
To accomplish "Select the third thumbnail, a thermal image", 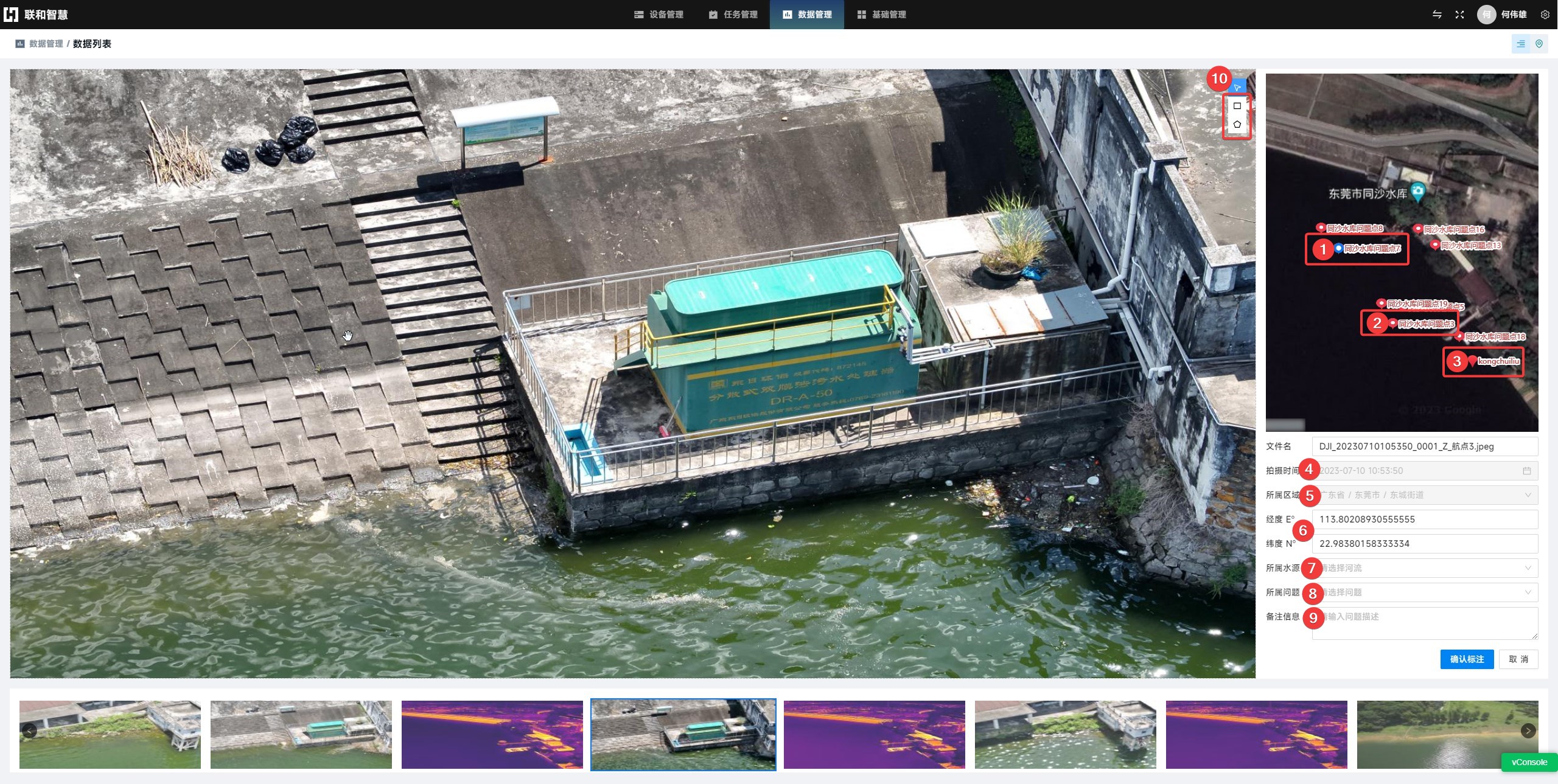I will point(492,735).
